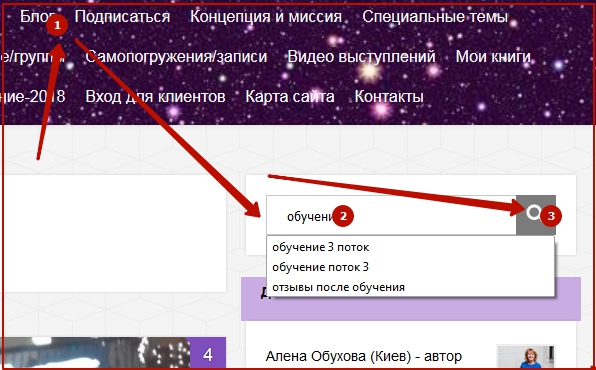Click red annotation marker number 3
The height and width of the screenshot is (370, 596).
click(551, 216)
